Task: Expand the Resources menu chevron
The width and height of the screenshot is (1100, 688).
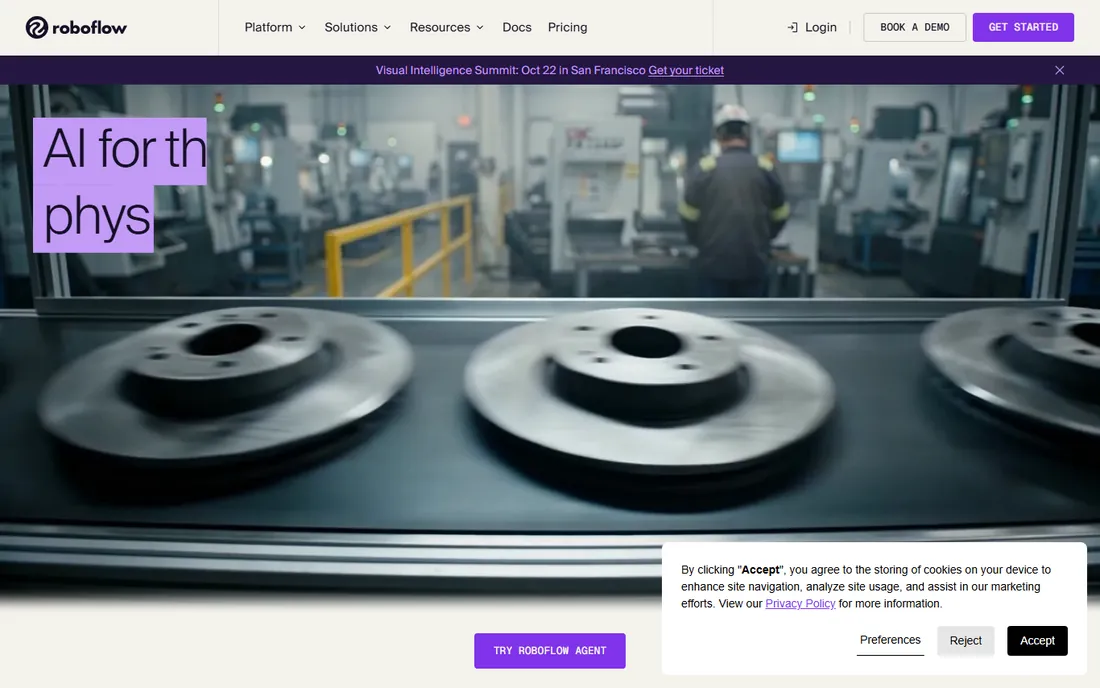Action: (480, 27)
